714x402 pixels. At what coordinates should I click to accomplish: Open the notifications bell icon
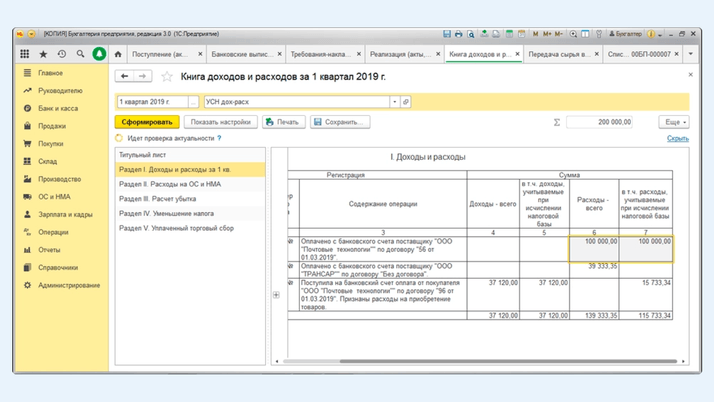point(99,54)
